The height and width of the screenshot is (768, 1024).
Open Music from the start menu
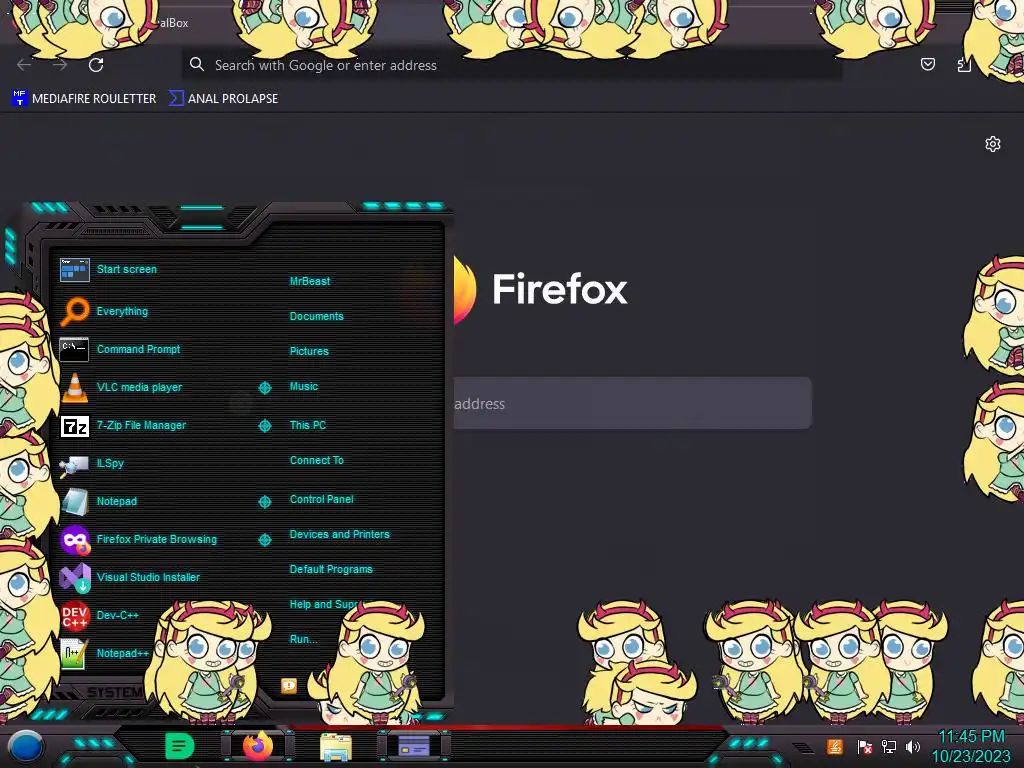coord(304,386)
